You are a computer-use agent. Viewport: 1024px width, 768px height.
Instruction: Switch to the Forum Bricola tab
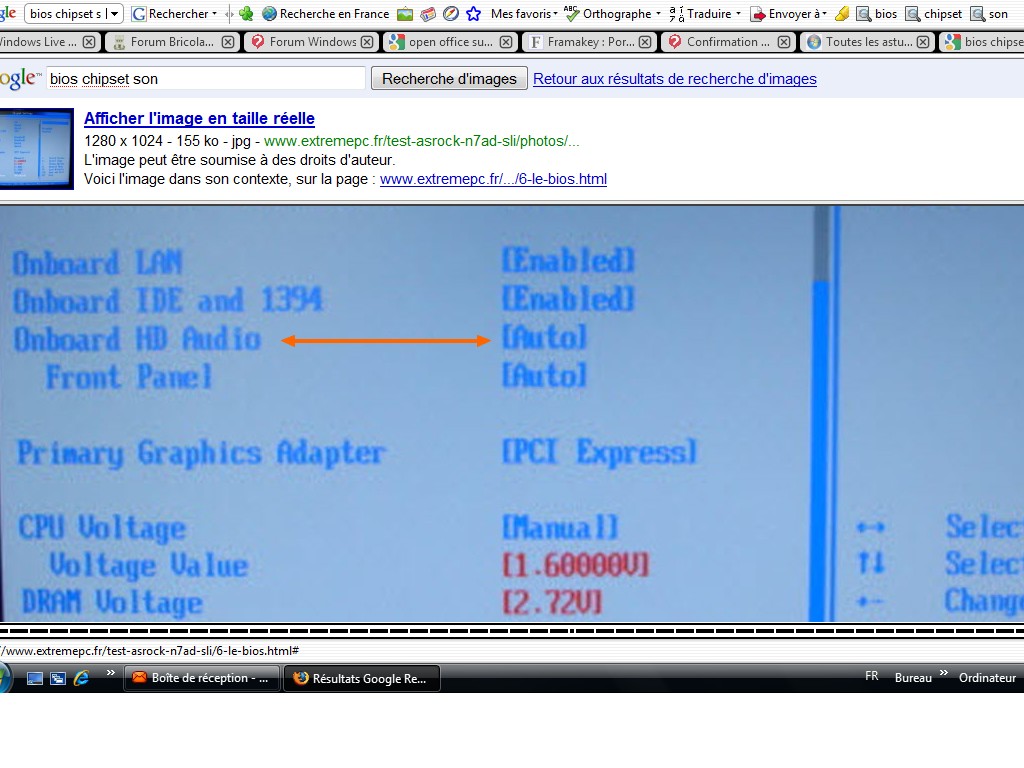tap(171, 42)
